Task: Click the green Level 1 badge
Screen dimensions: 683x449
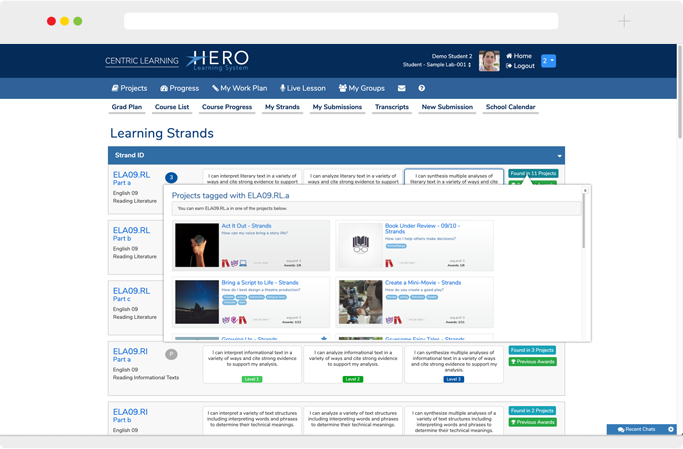Action: coord(252,379)
